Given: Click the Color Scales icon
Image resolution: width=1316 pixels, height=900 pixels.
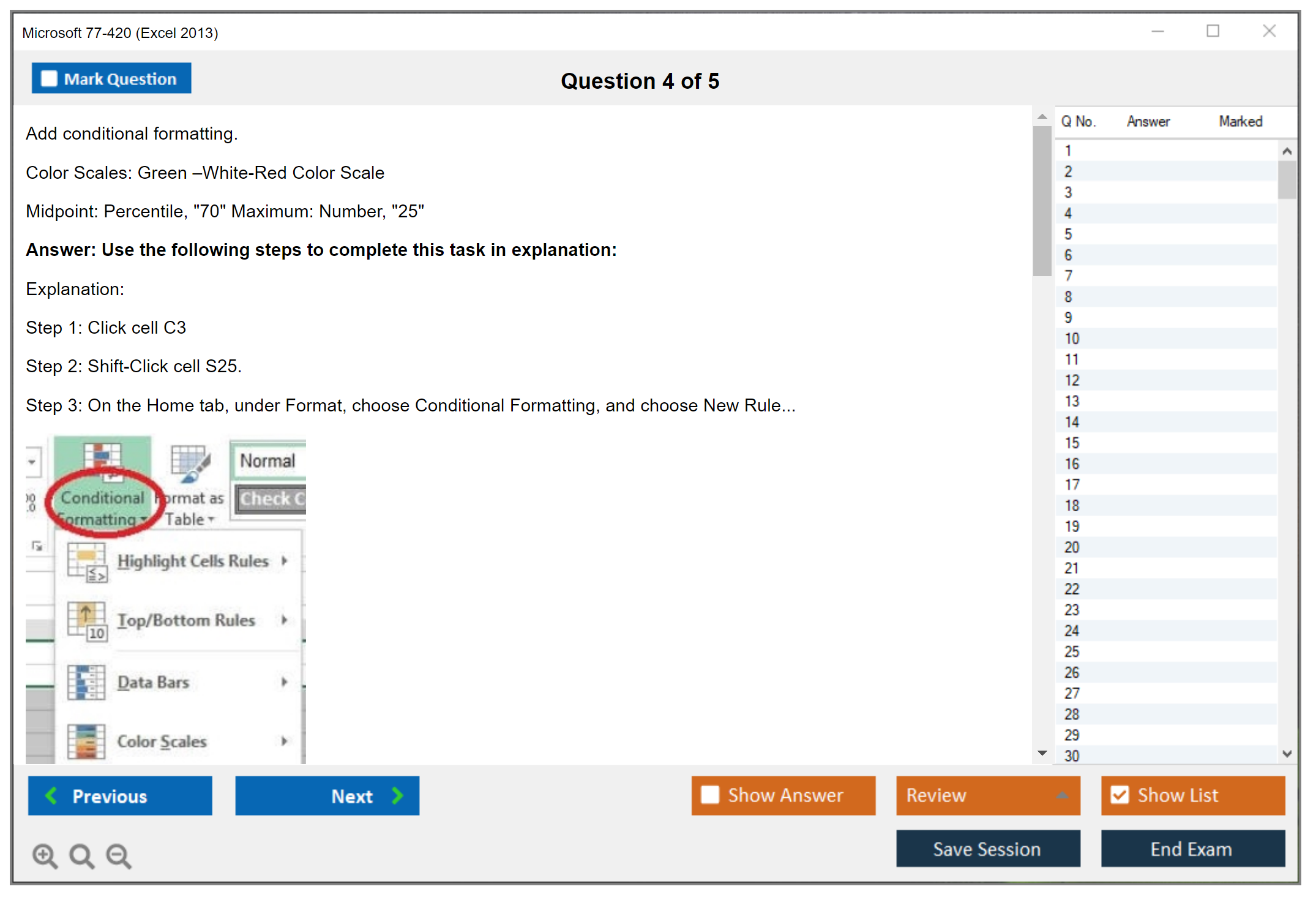Looking at the screenshot, I should [86, 741].
